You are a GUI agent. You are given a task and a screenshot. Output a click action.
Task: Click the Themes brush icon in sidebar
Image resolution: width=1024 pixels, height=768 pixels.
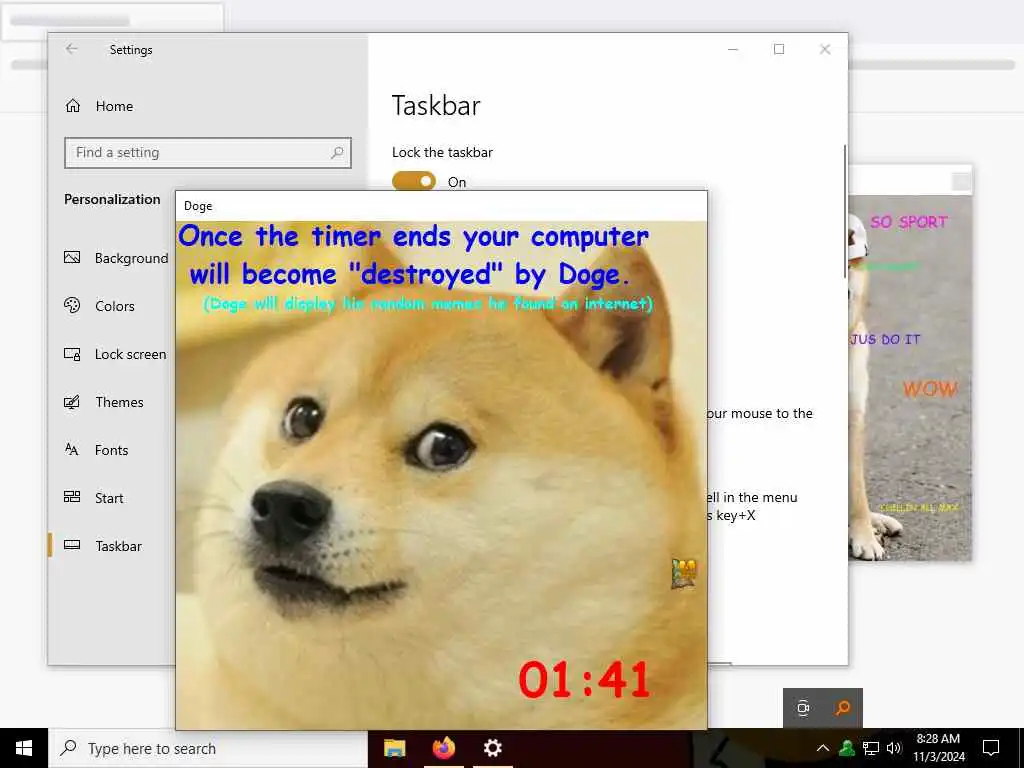click(x=72, y=402)
